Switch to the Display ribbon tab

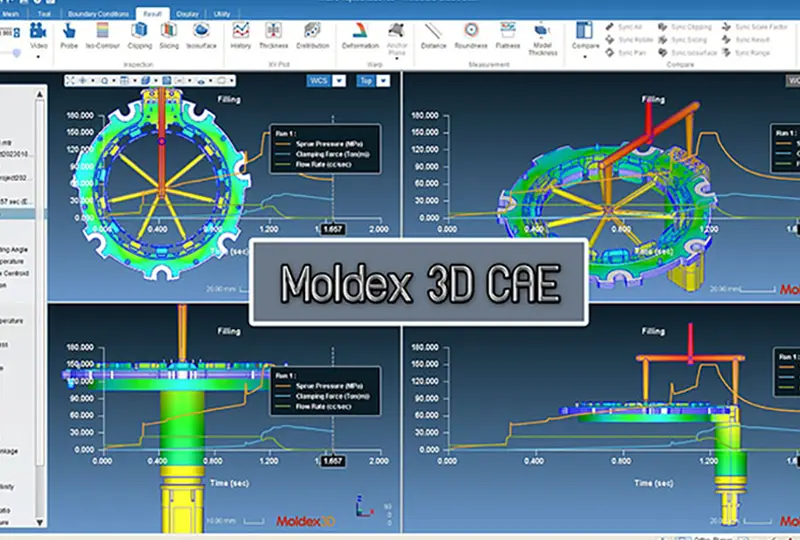[187, 14]
